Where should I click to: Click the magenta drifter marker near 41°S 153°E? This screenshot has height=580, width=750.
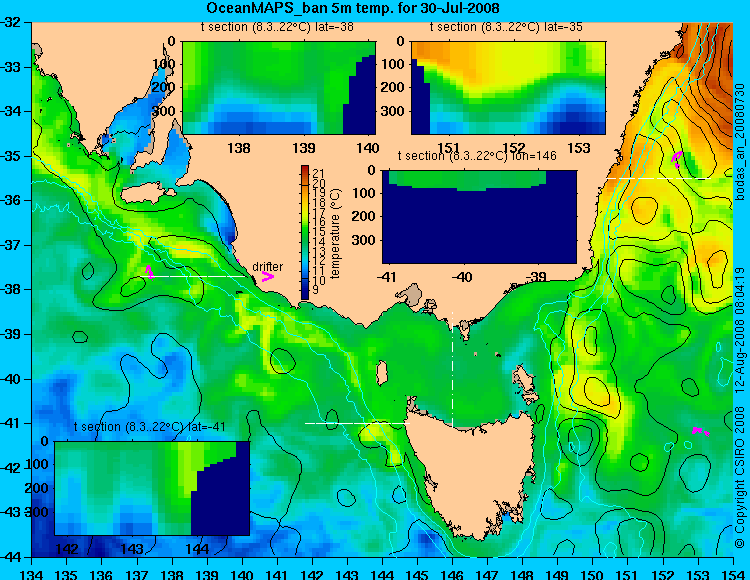700,431
